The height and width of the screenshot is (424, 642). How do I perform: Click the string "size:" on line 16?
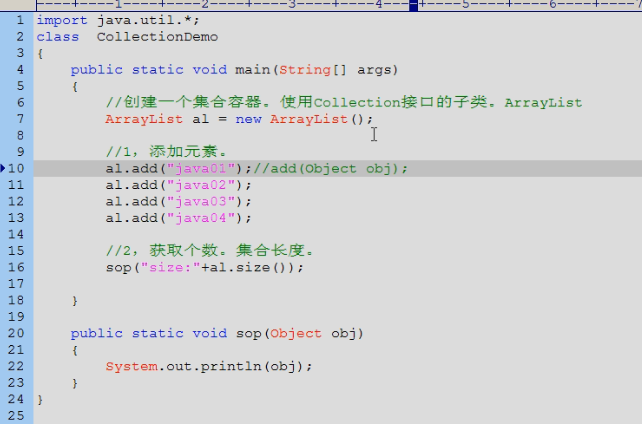(170, 268)
